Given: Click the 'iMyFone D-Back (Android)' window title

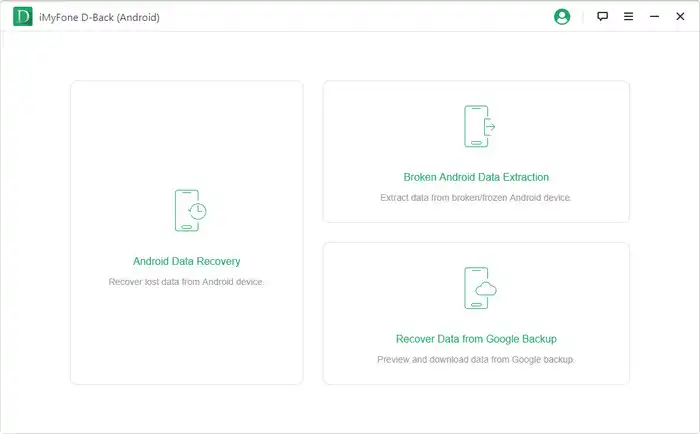Looking at the screenshot, I should (99, 17).
